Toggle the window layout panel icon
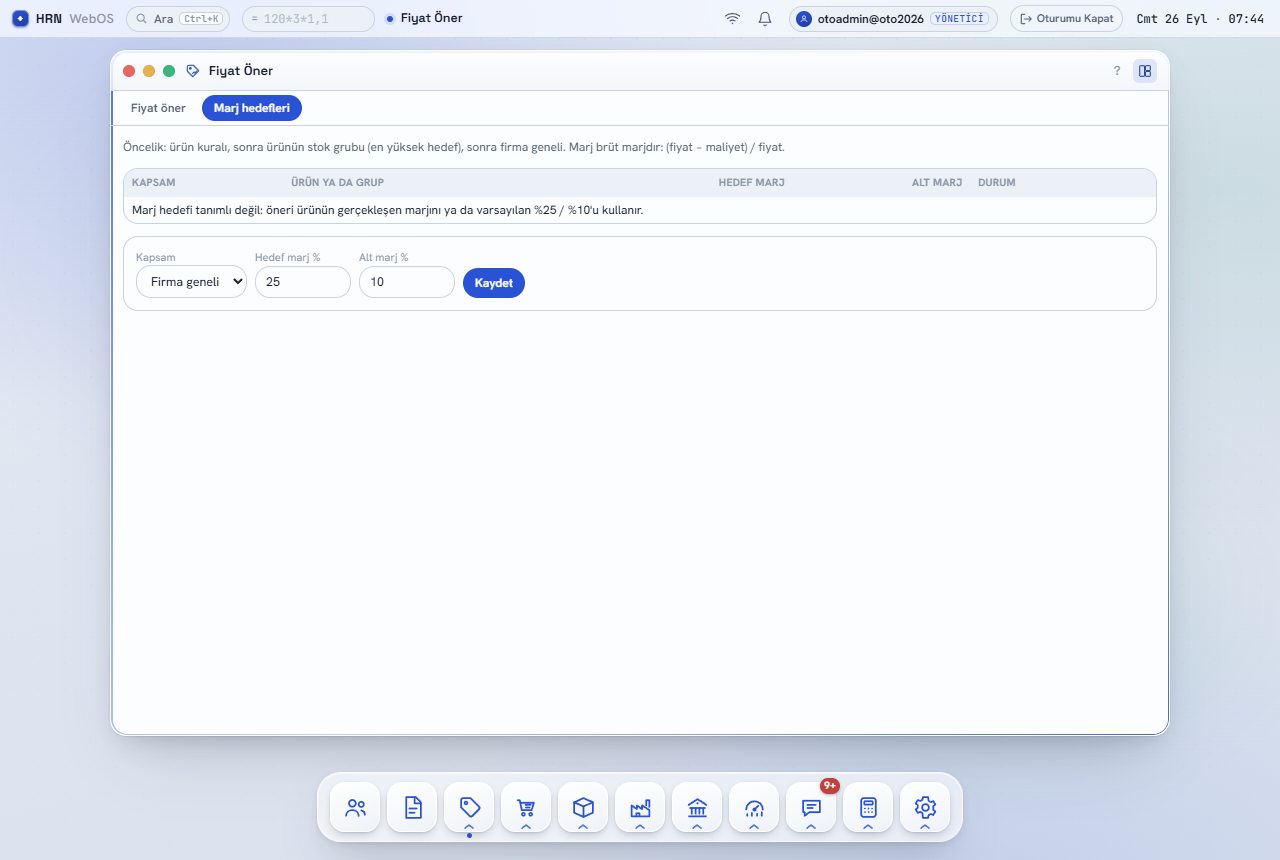The height and width of the screenshot is (860, 1280). pyautogui.click(x=1145, y=71)
